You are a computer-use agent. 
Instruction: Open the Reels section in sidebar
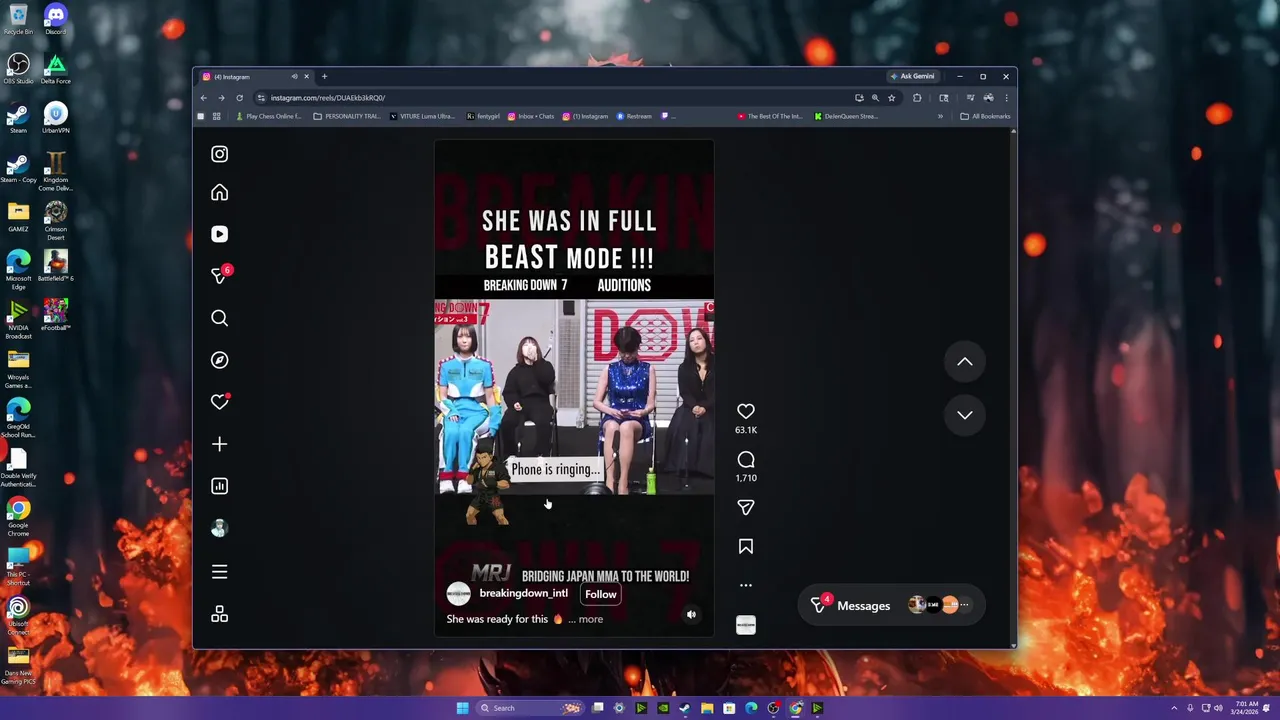[x=219, y=234]
